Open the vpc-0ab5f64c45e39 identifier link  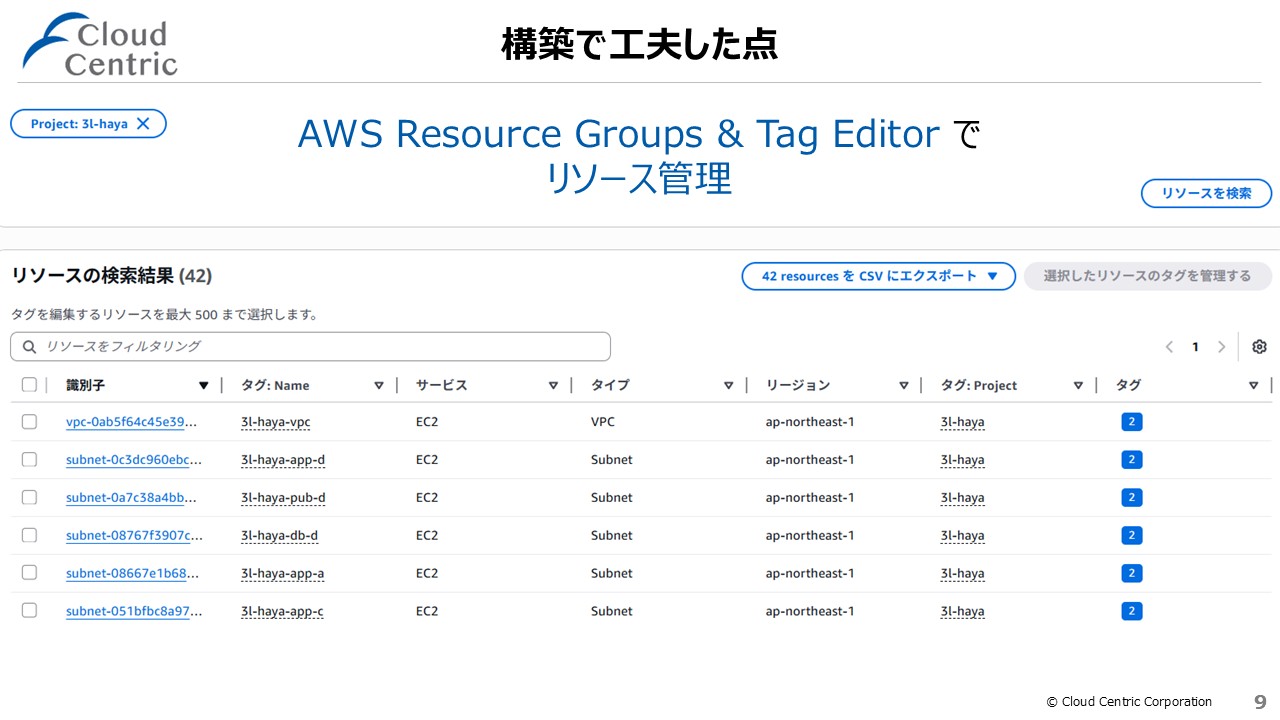click(131, 422)
